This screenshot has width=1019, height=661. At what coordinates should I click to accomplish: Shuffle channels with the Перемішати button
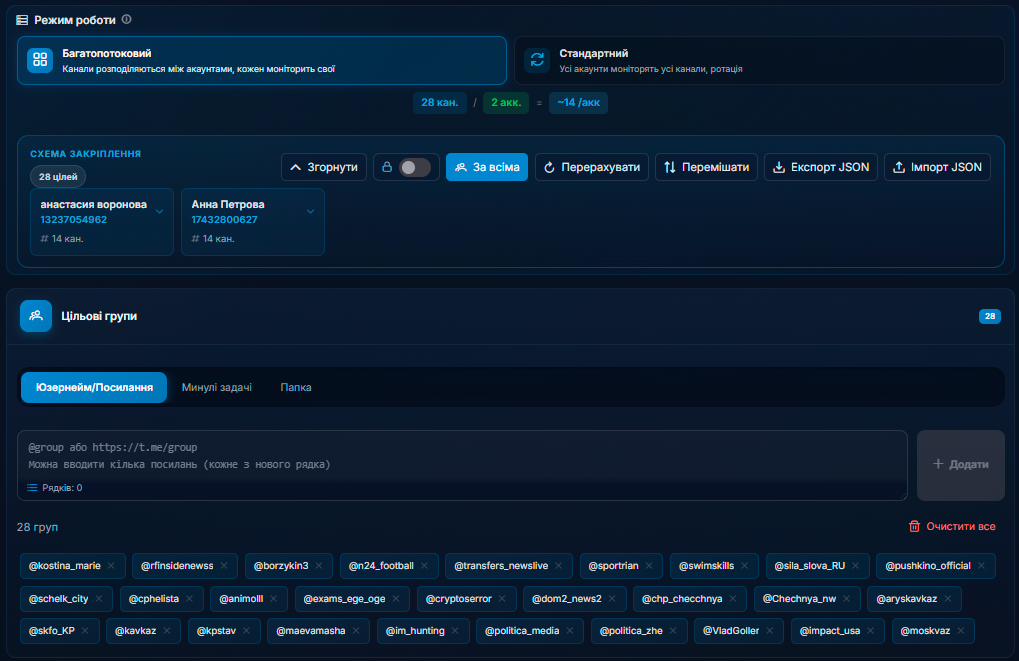point(706,167)
